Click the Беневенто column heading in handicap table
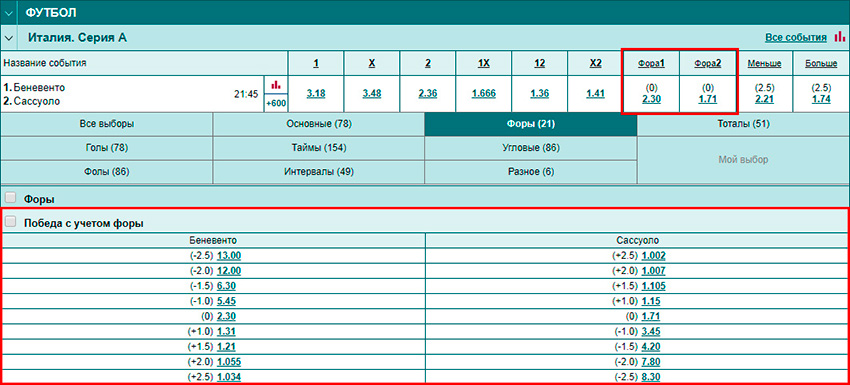Viewport: 850px width, 385px height. point(213,241)
